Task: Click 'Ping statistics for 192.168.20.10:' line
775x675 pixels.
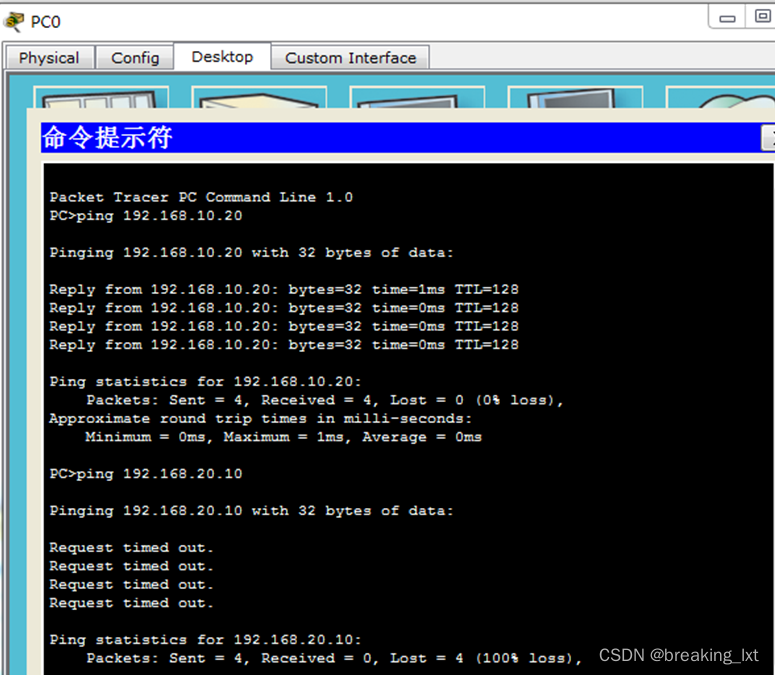Action: [206, 639]
